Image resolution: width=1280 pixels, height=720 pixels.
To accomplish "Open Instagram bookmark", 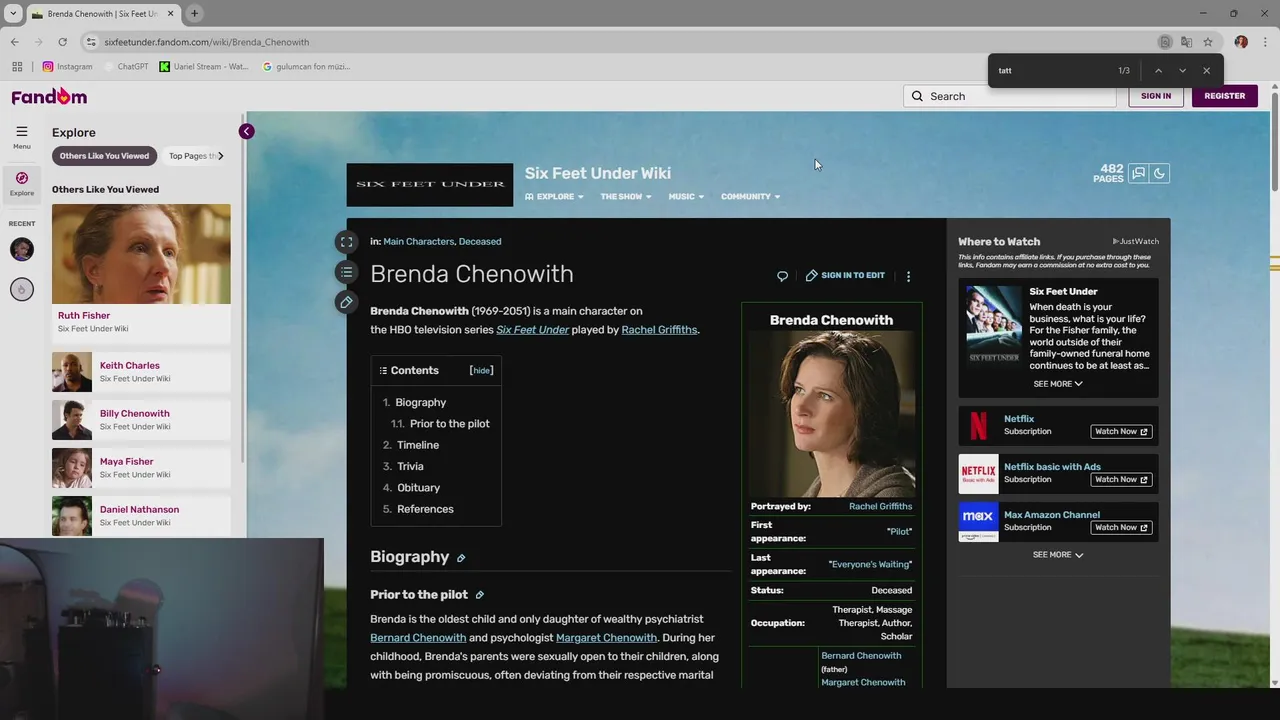I will pos(67,67).
